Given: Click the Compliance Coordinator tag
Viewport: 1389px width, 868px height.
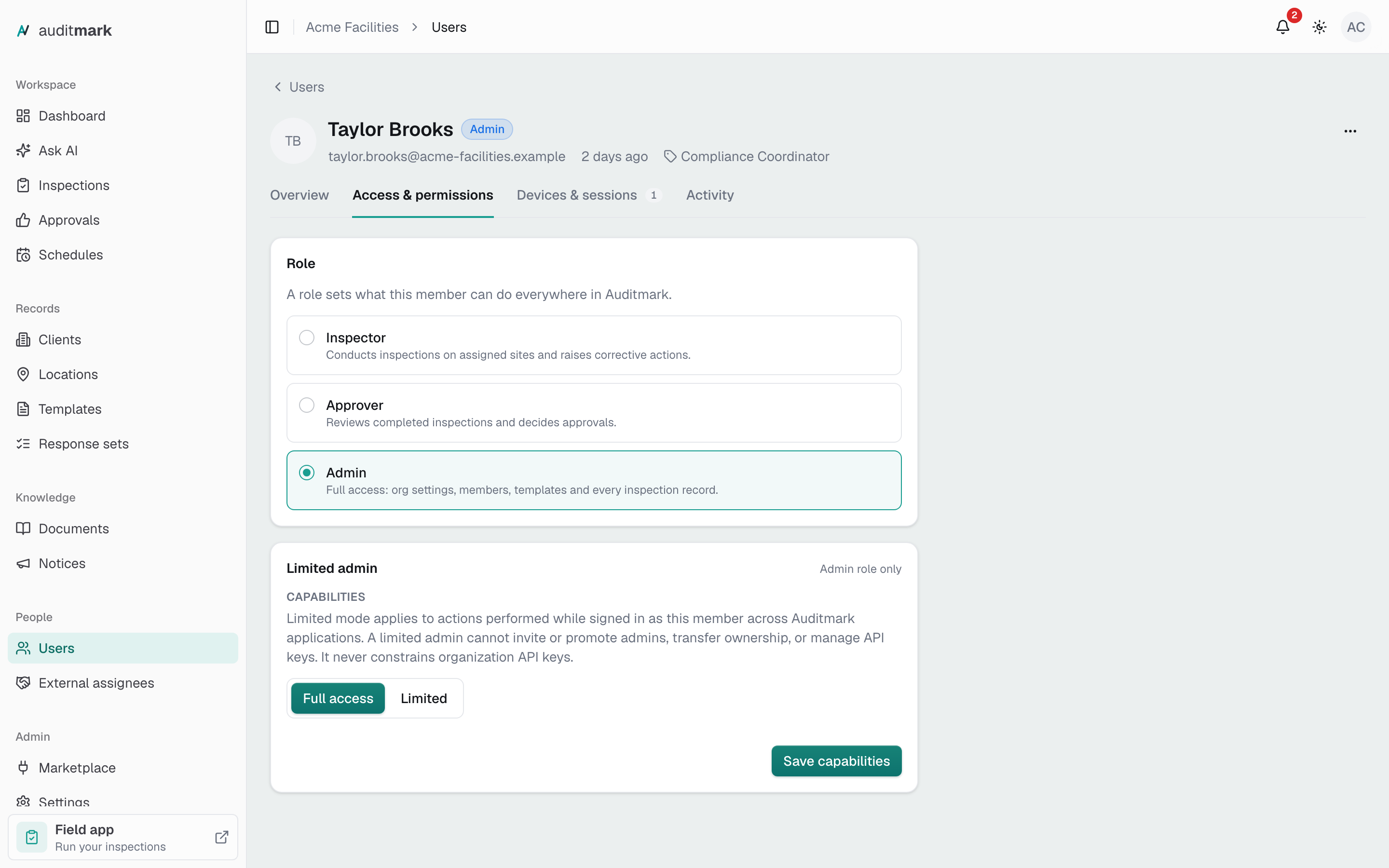Looking at the screenshot, I should click(x=746, y=156).
